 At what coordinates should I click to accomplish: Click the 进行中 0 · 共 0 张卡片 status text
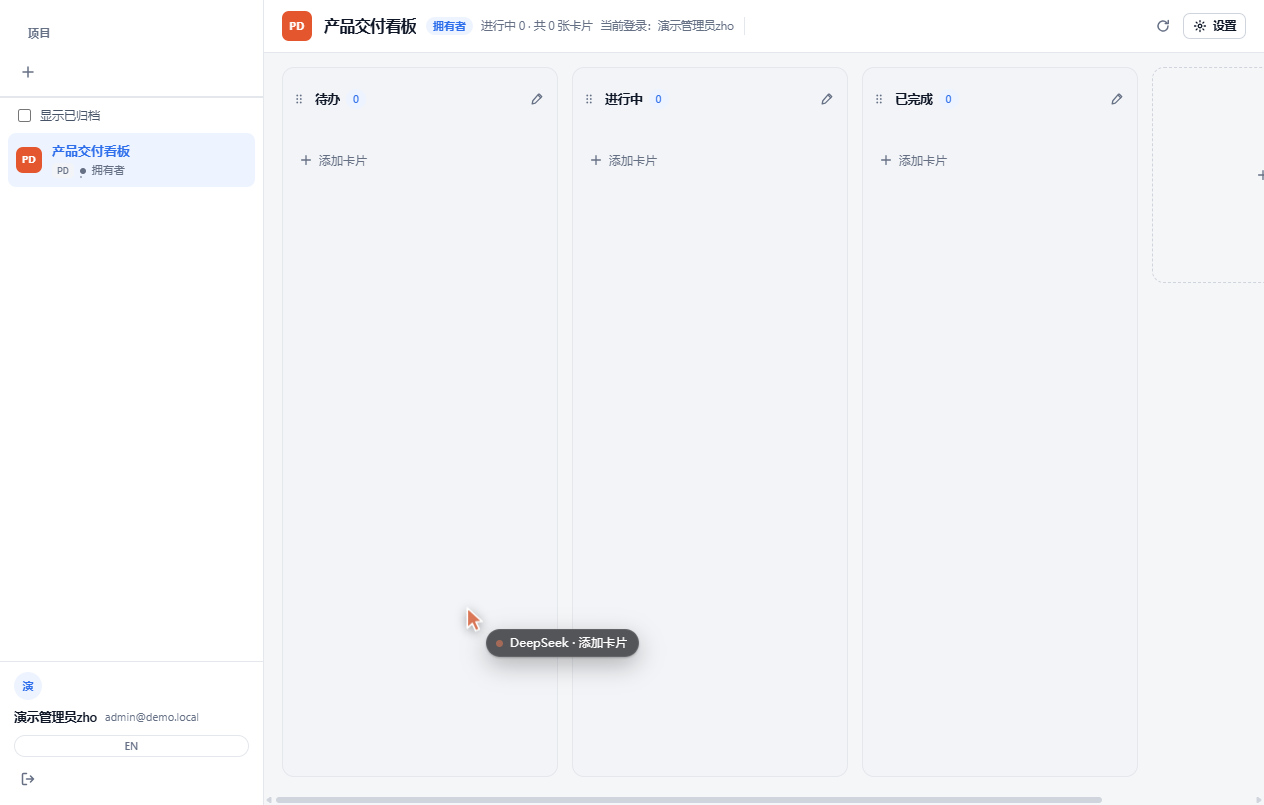coord(536,26)
